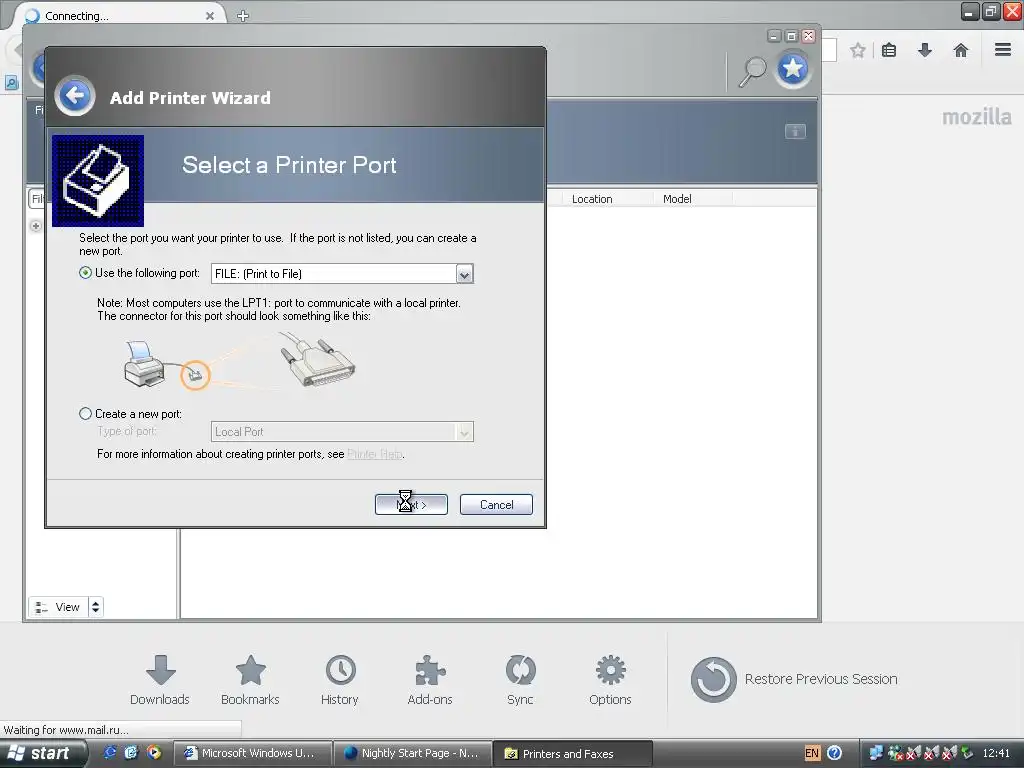Open the Firefox bookmarks list icon
The height and width of the screenshot is (768, 1024).
click(889, 50)
